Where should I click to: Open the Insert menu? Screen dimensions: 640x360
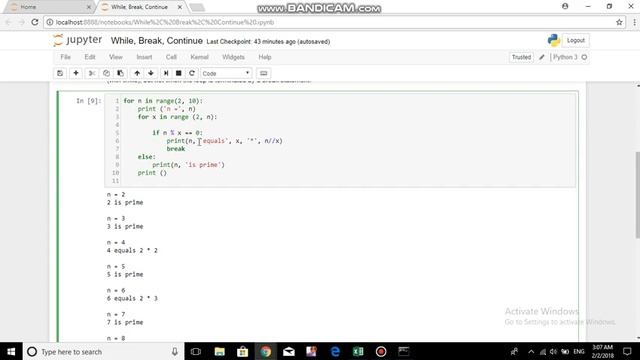[x=144, y=57]
